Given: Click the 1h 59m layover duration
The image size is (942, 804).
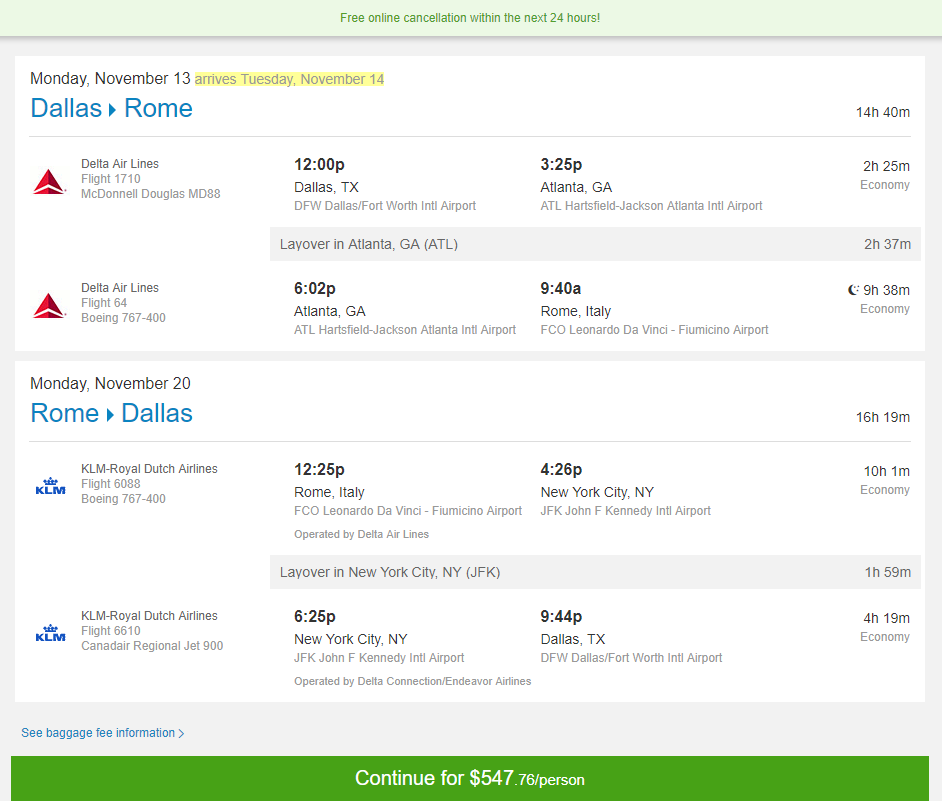Looking at the screenshot, I should click(887, 573).
